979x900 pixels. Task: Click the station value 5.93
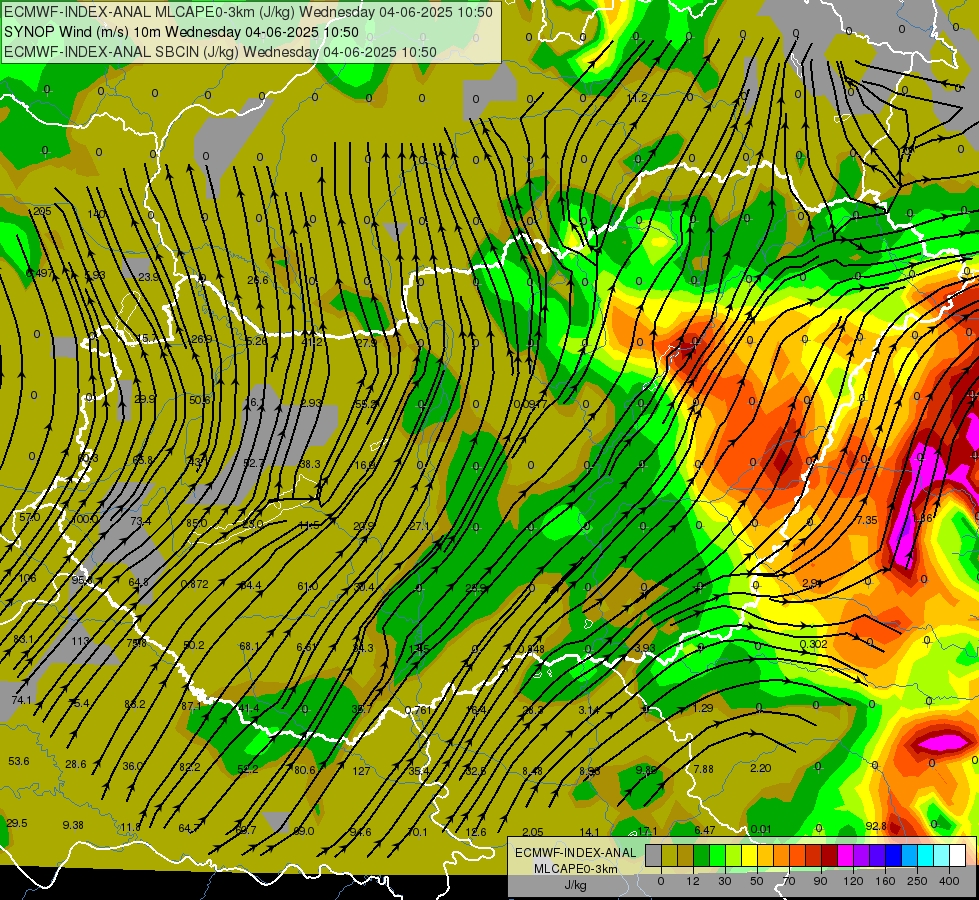pos(95,275)
